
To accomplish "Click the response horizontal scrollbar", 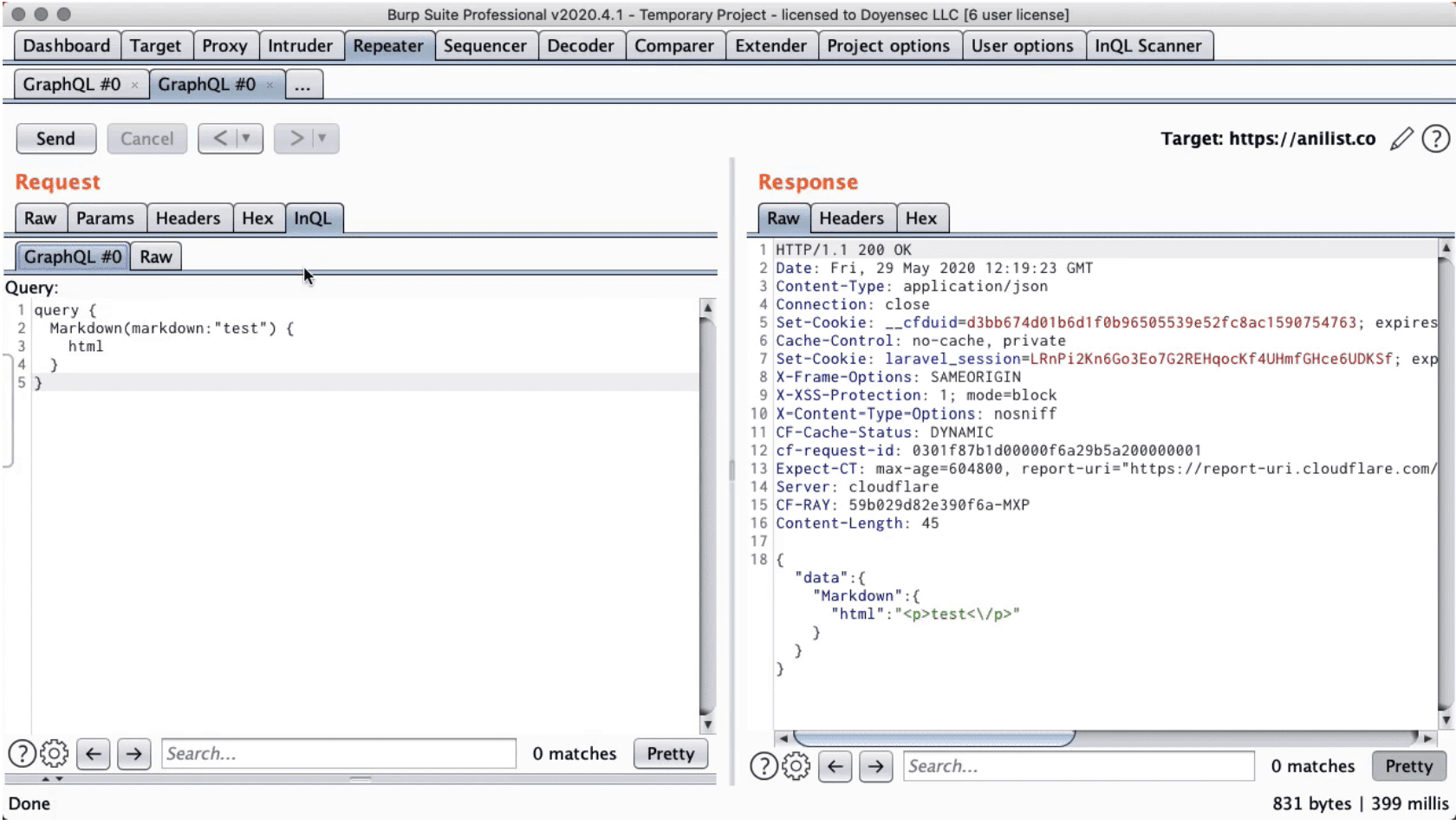I will tap(933, 738).
